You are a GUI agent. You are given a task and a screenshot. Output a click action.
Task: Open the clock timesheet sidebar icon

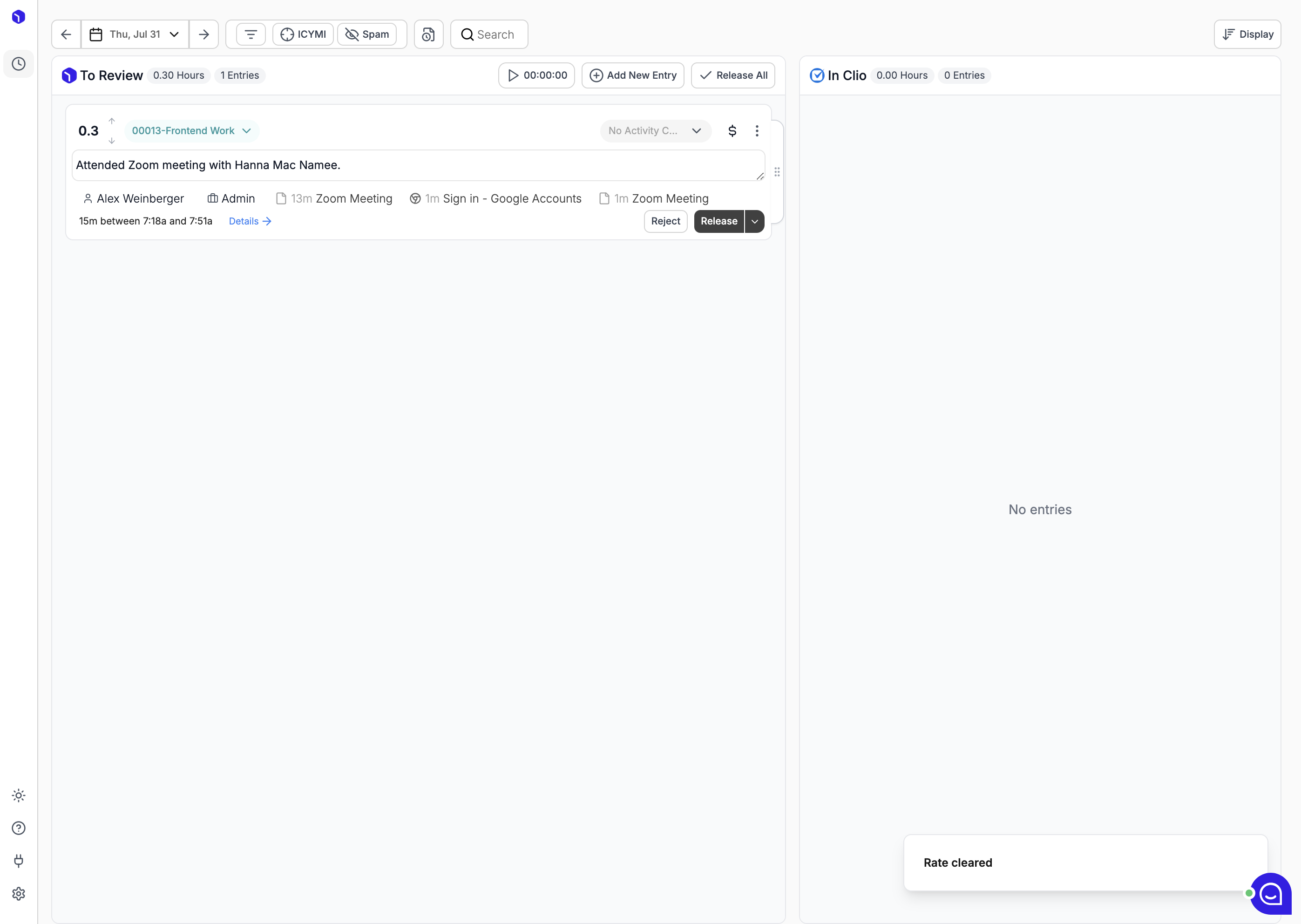(x=19, y=64)
